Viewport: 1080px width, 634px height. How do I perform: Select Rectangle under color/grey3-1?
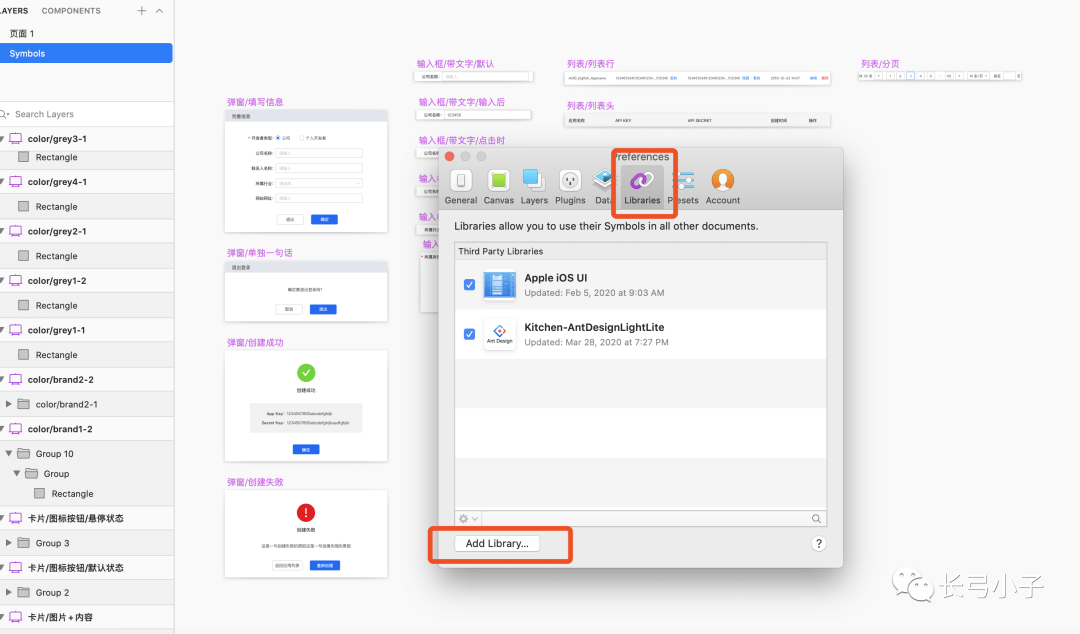point(86,157)
